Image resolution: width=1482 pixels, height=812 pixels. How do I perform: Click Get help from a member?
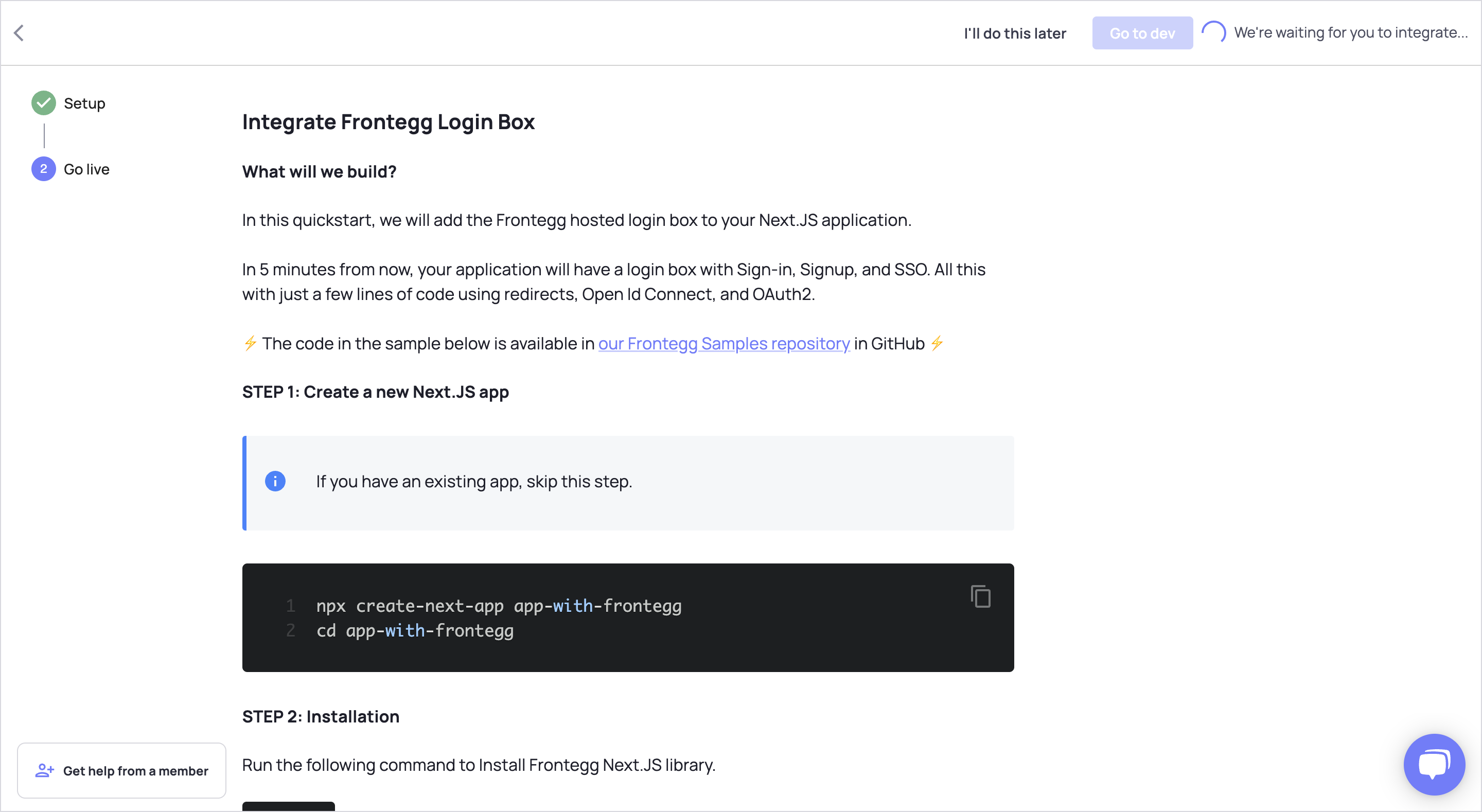pyautogui.click(x=135, y=770)
